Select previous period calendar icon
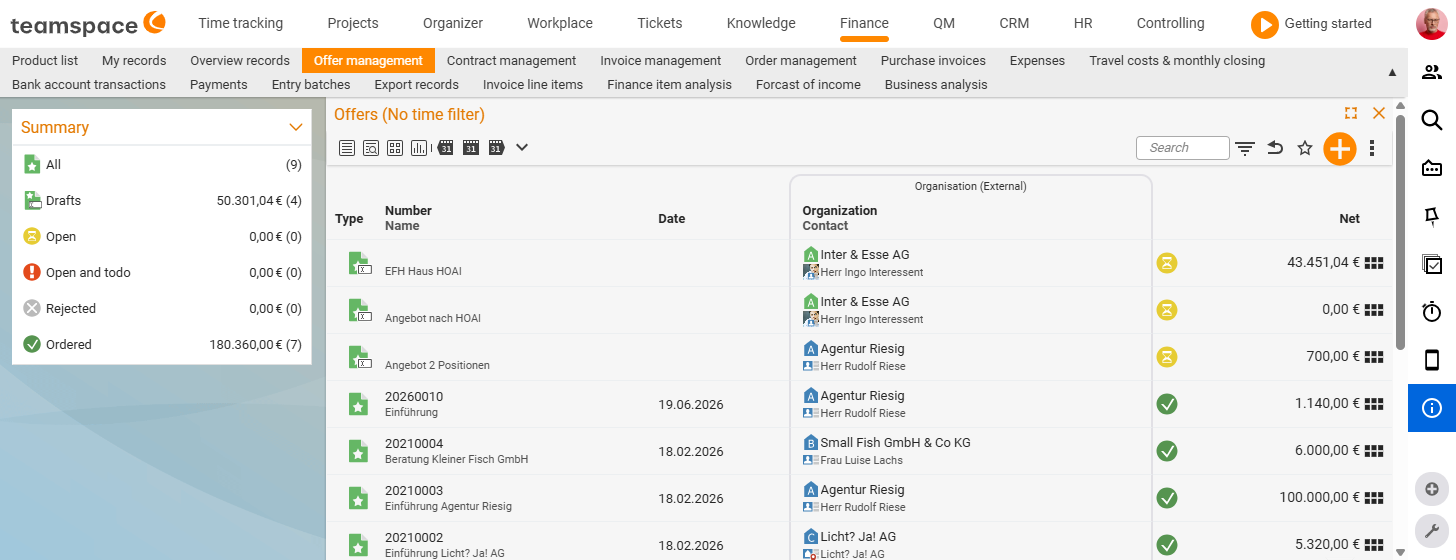Image resolution: width=1456 pixels, height=560 pixels. click(446, 148)
